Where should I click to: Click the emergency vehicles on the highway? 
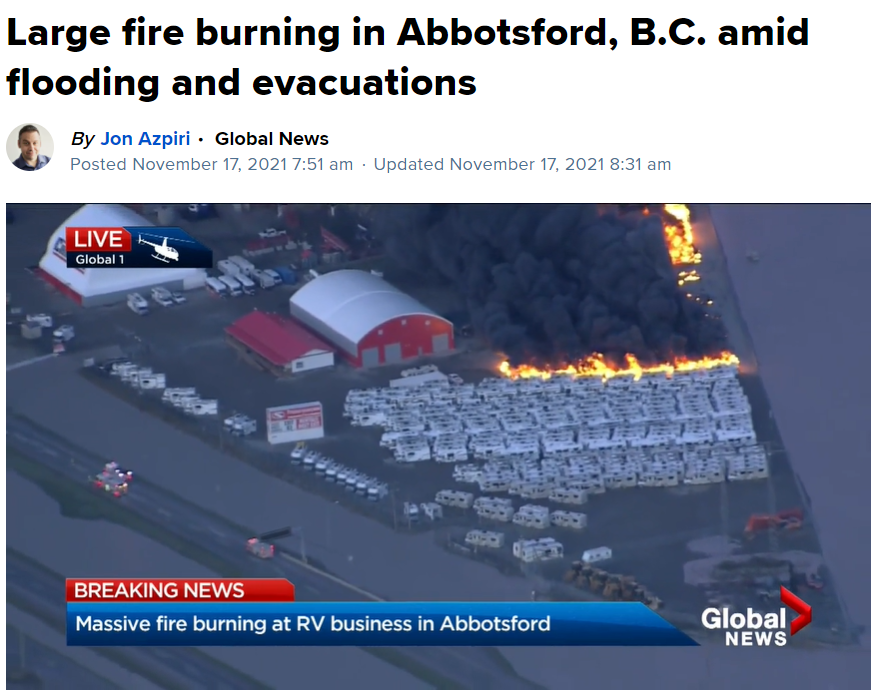tap(113, 479)
